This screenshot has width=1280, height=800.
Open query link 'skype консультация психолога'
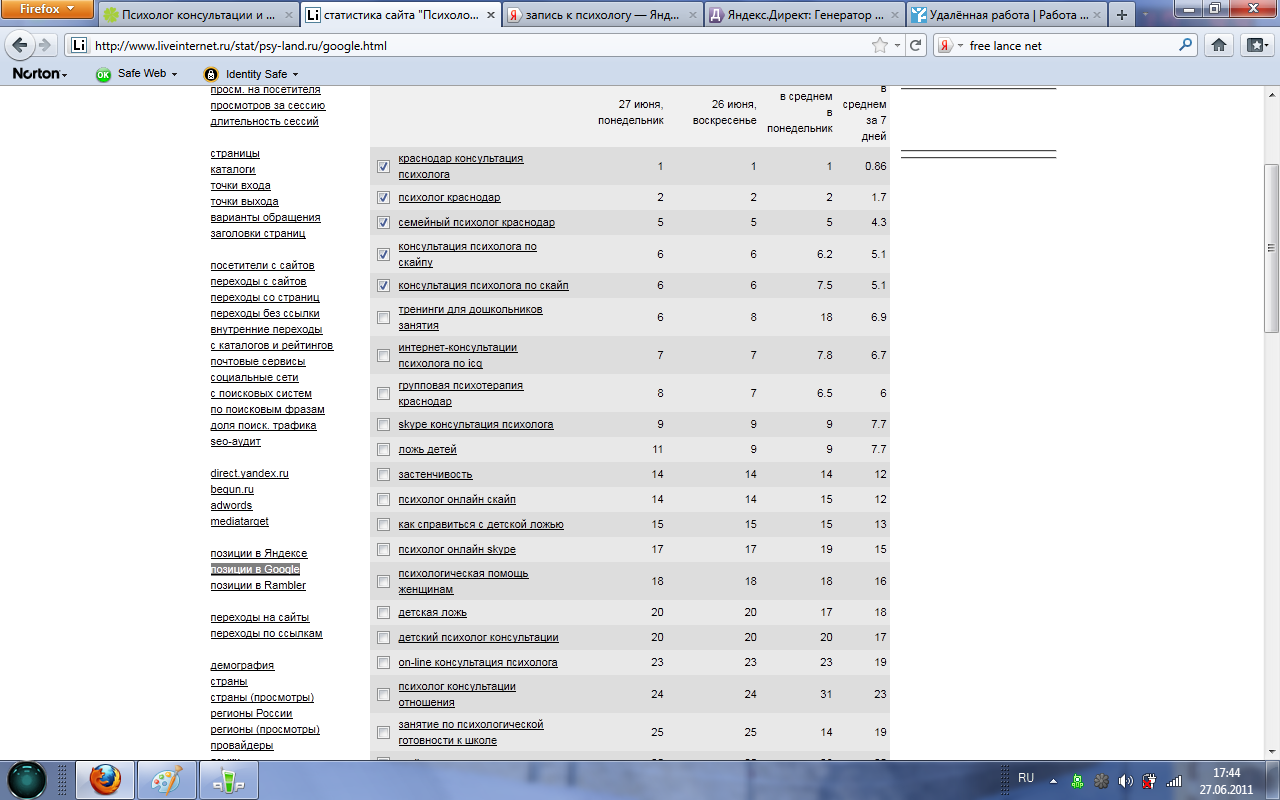coord(476,425)
